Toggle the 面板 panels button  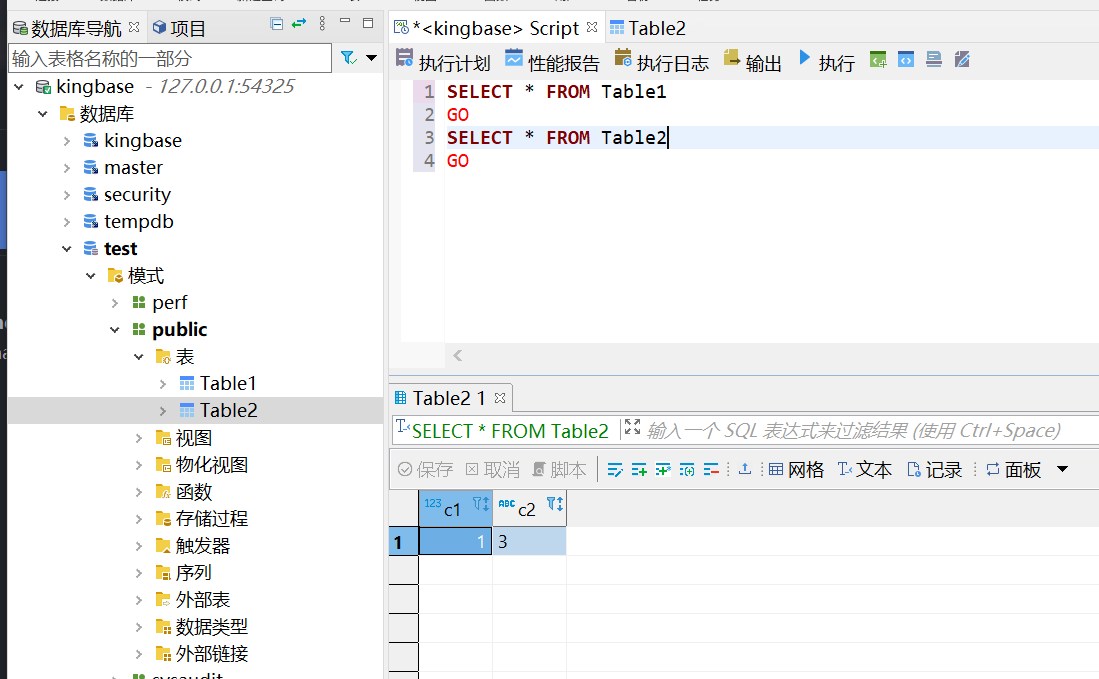tap(1013, 469)
